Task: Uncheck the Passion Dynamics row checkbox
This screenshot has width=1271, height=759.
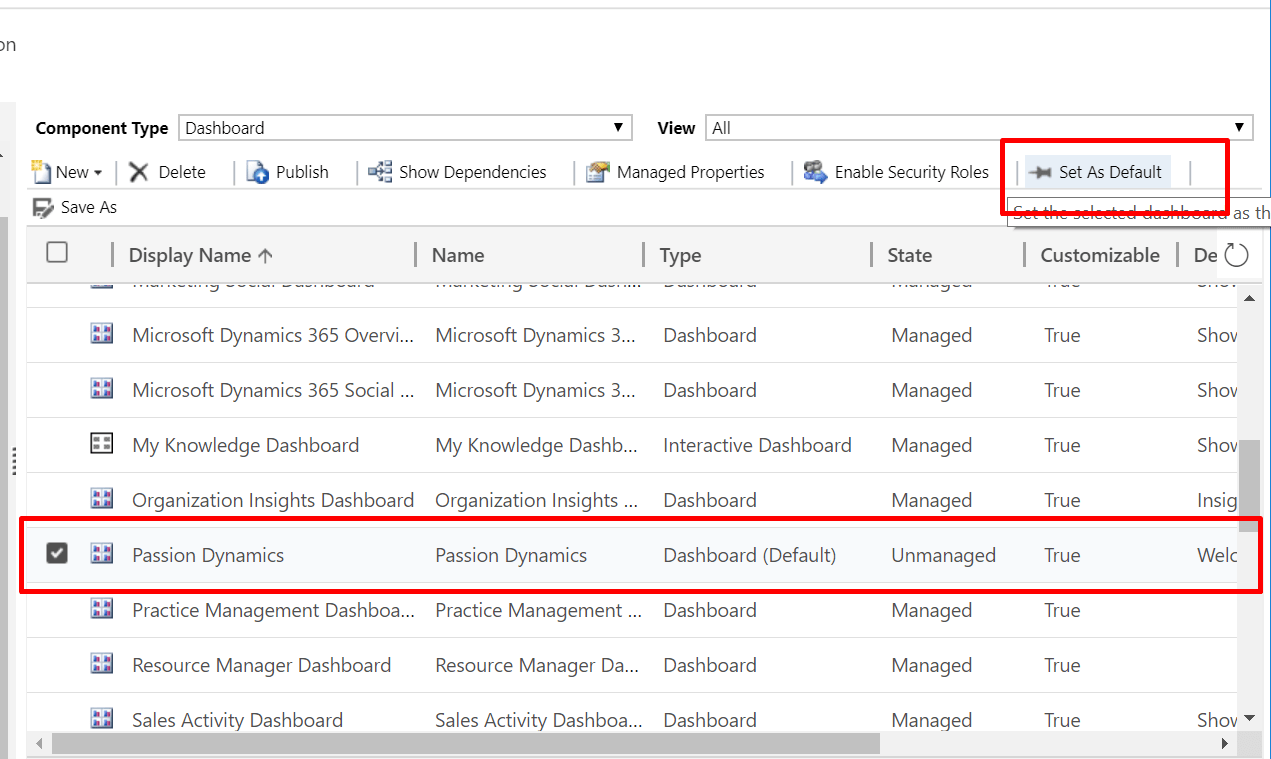Action: 57,553
